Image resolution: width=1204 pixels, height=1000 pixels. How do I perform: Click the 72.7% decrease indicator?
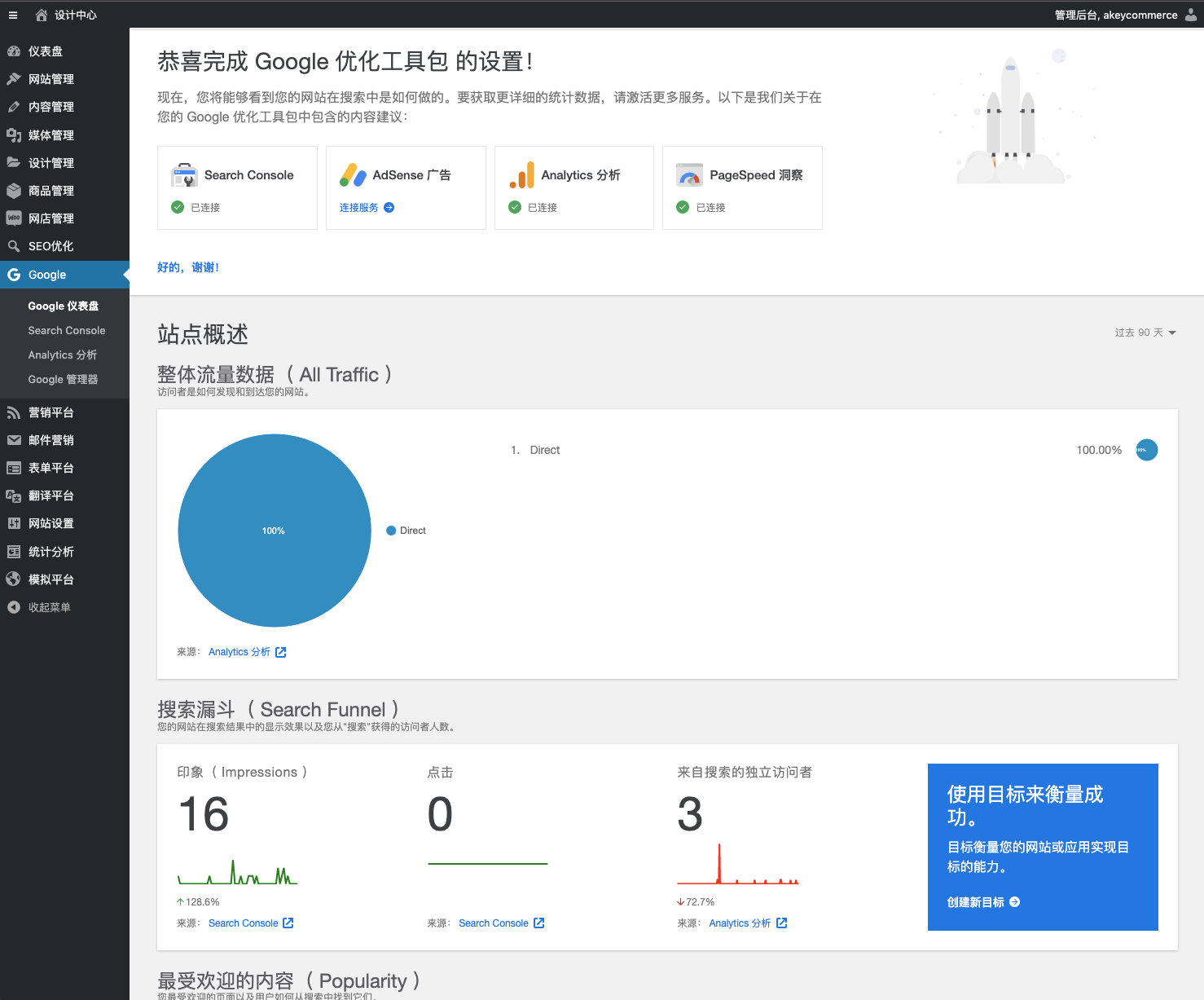click(696, 902)
